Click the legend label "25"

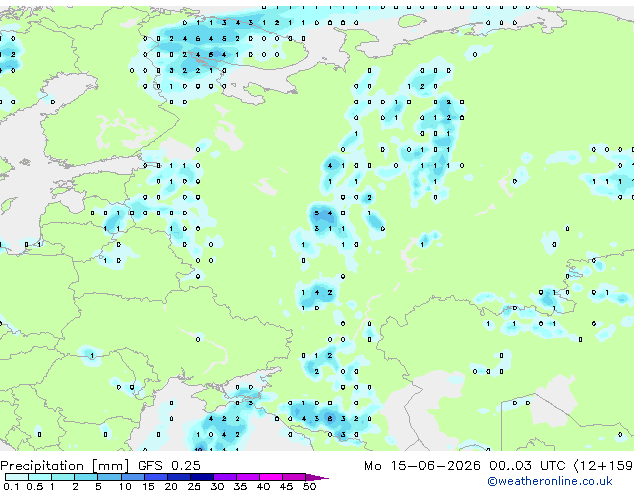pos(194,486)
